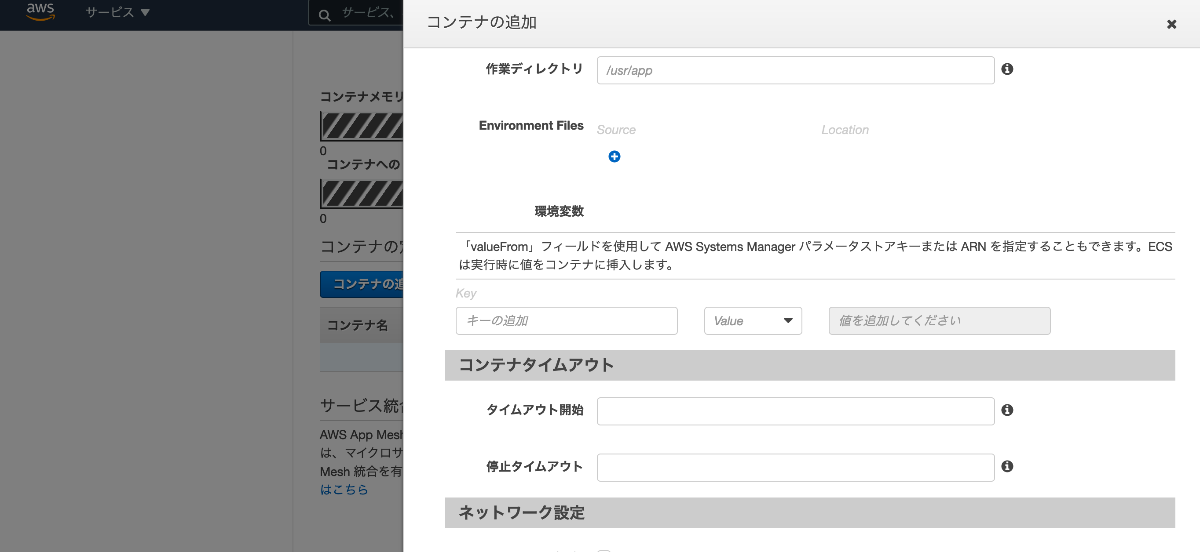Click the 値を追加してください field
1200x552 pixels.
coord(940,321)
